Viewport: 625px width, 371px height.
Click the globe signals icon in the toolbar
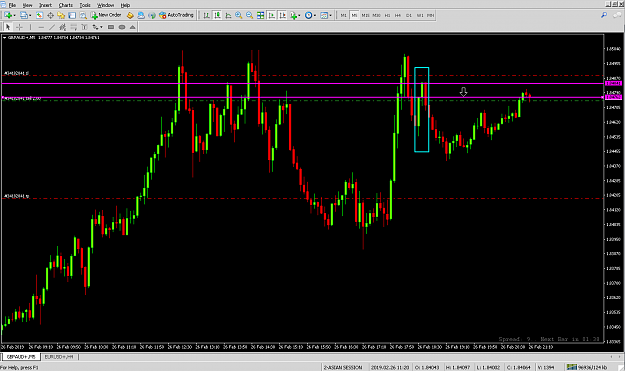click(152, 15)
